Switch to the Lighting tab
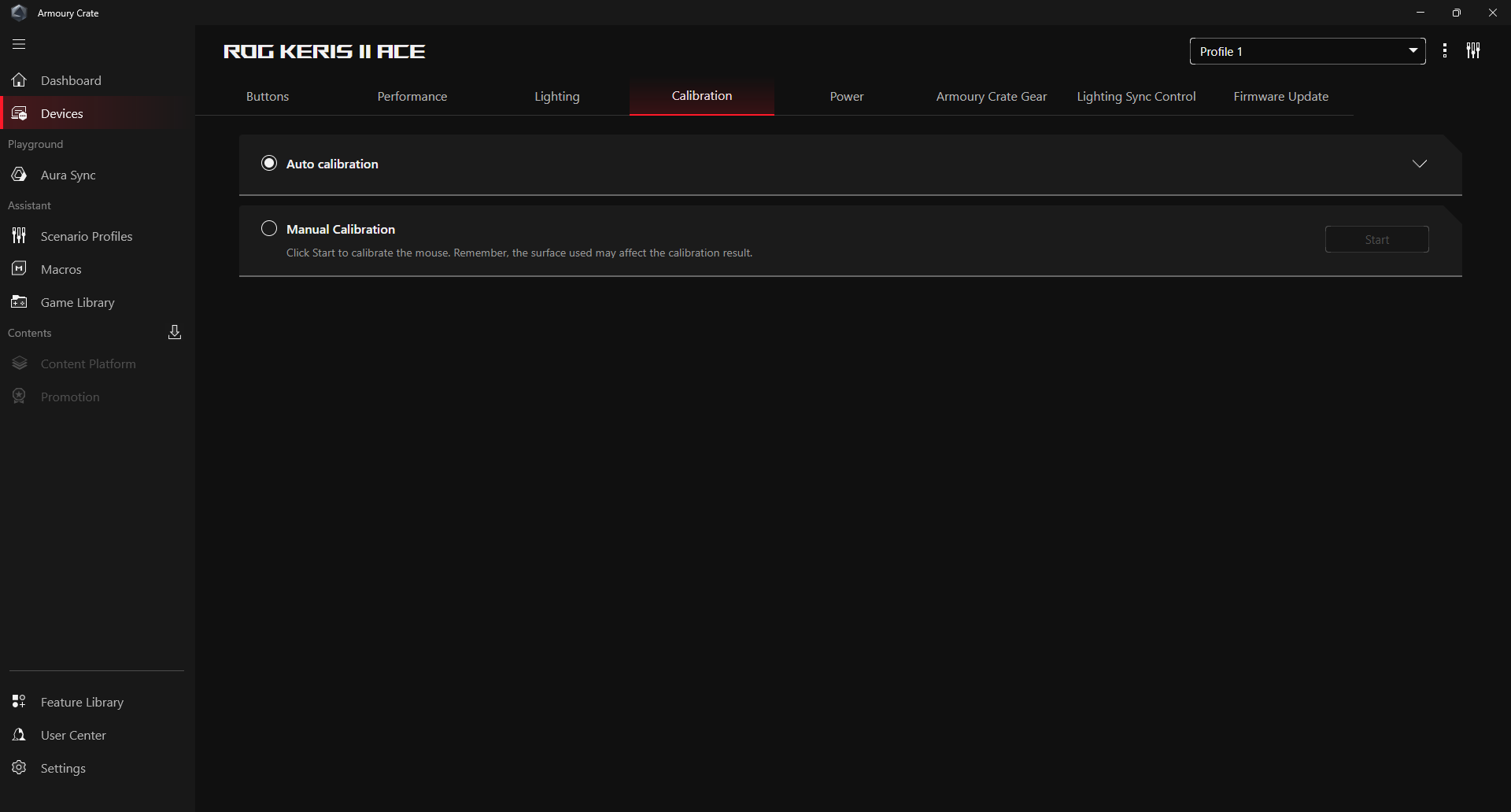The width and height of the screenshot is (1511, 812). (x=557, y=97)
